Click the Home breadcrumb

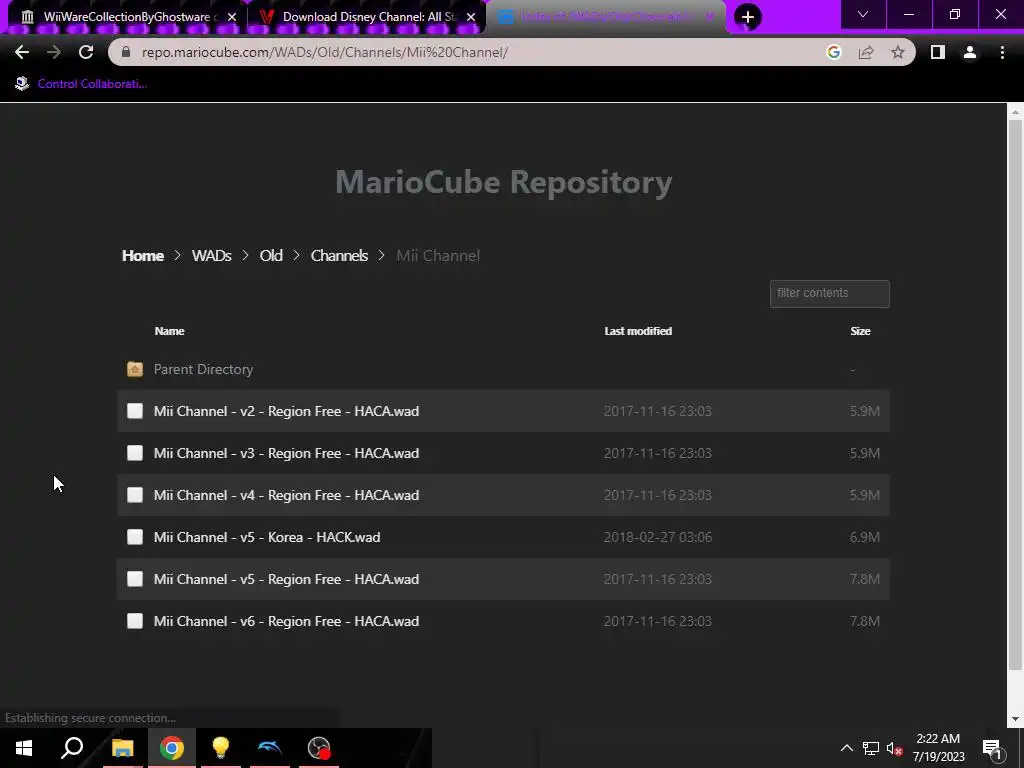click(x=142, y=255)
